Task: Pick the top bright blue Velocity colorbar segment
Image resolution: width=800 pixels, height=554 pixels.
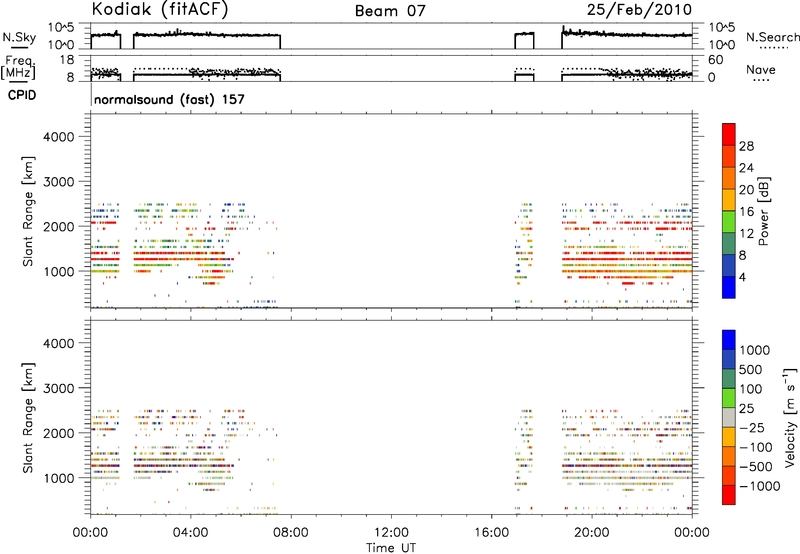Action: [729, 340]
